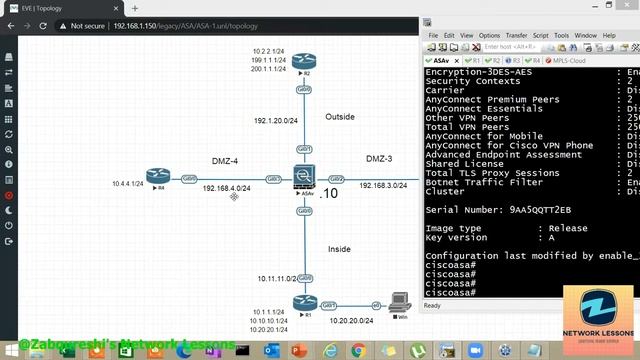Click the browser address bar URL
The width and height of the screenshot is (640, 360).
coord(185,26)
